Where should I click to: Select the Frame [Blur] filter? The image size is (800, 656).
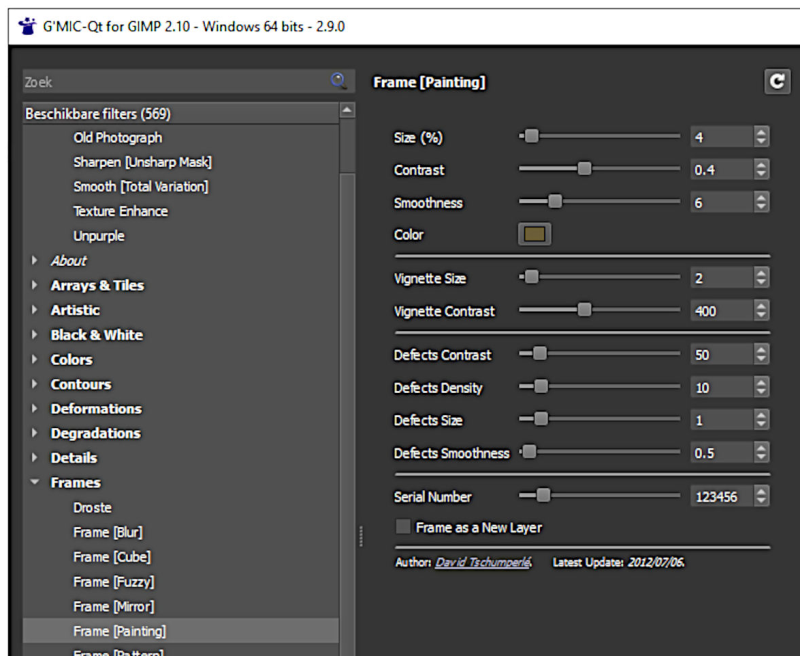click(108, 532)
